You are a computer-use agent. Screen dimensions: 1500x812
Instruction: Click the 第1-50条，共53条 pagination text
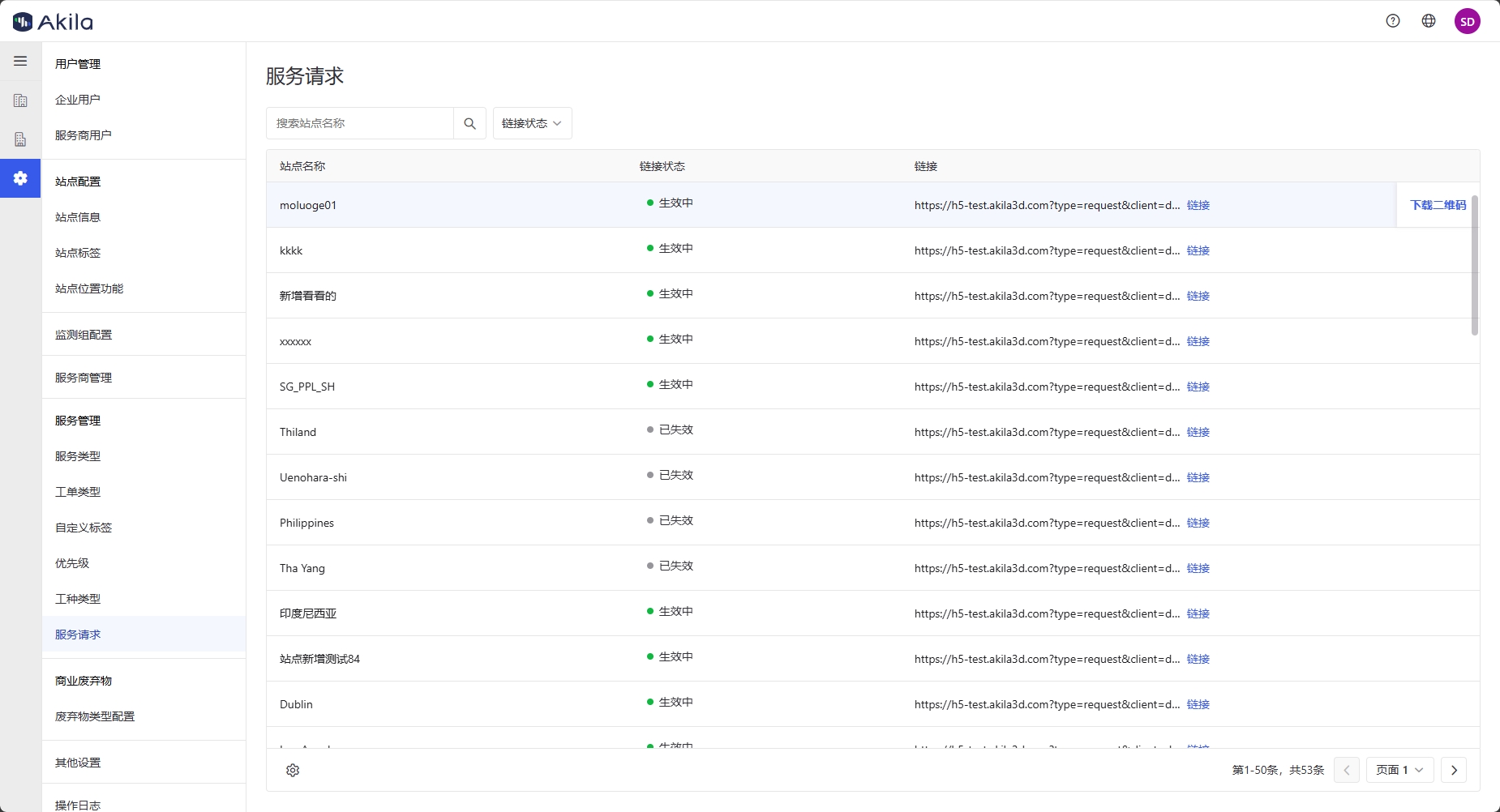pyautogui.click(x=1278, y=770)
